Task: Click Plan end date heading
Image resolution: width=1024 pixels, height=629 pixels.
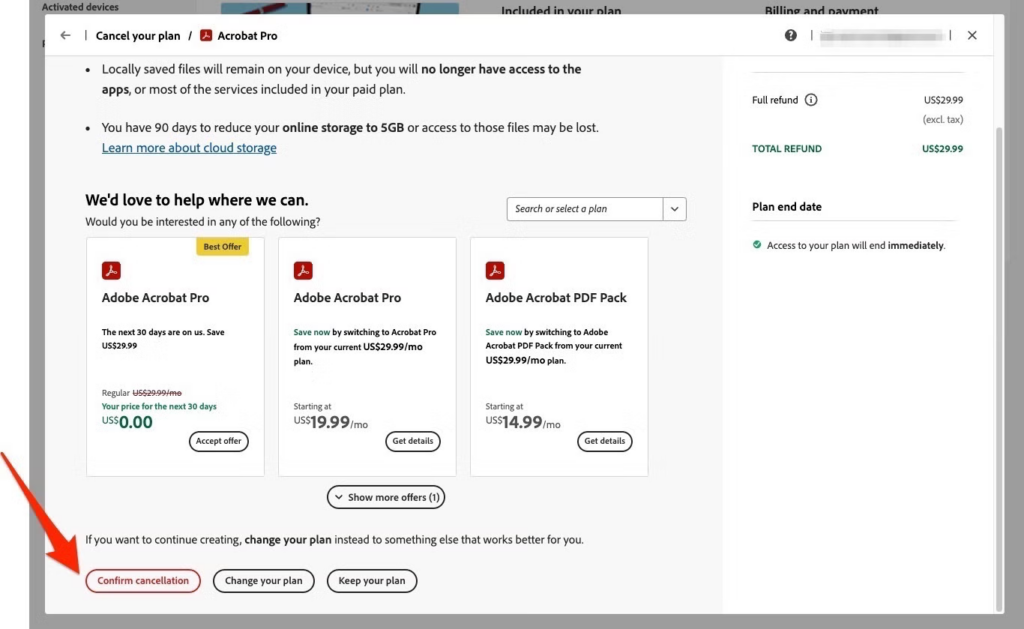Action: click(787, 206)
